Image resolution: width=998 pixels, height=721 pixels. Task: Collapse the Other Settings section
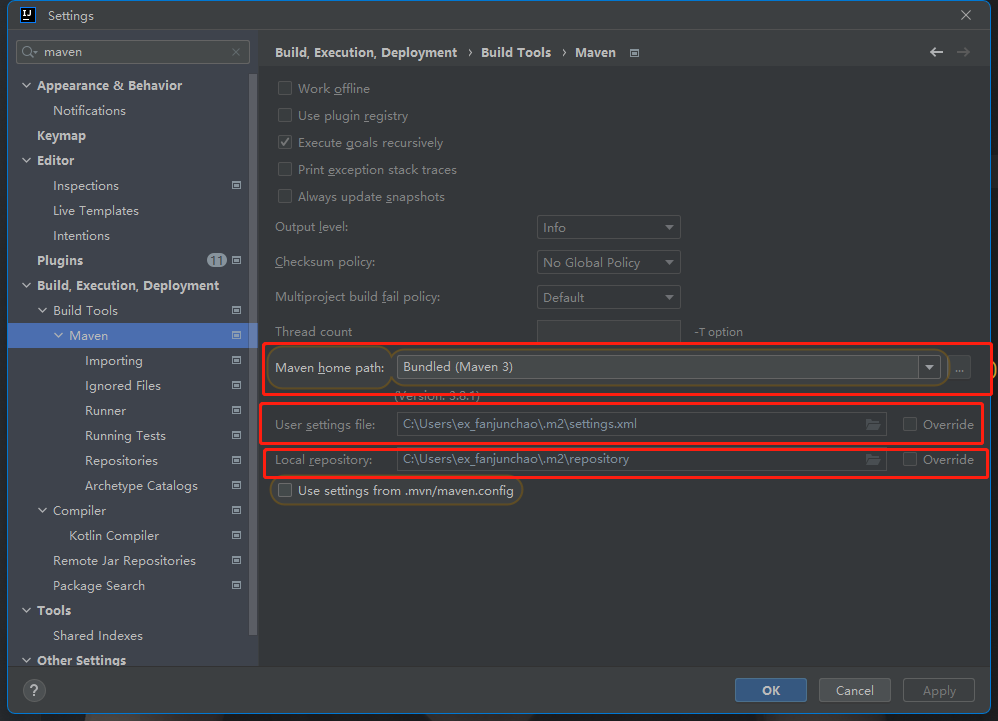(27, 661)
